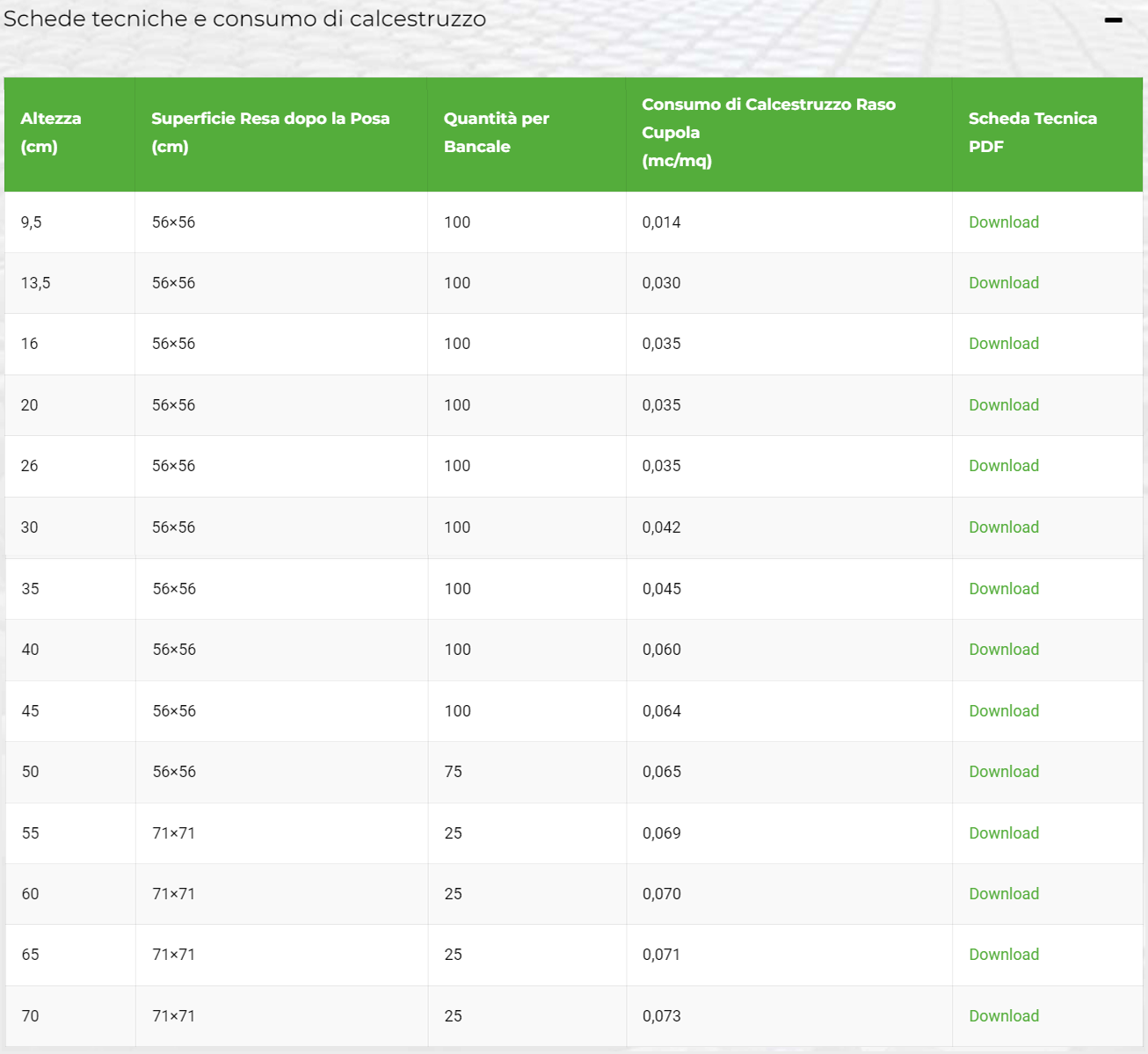Collapse the Schede tecniche section with minus icon

[x=1113, y=20]
